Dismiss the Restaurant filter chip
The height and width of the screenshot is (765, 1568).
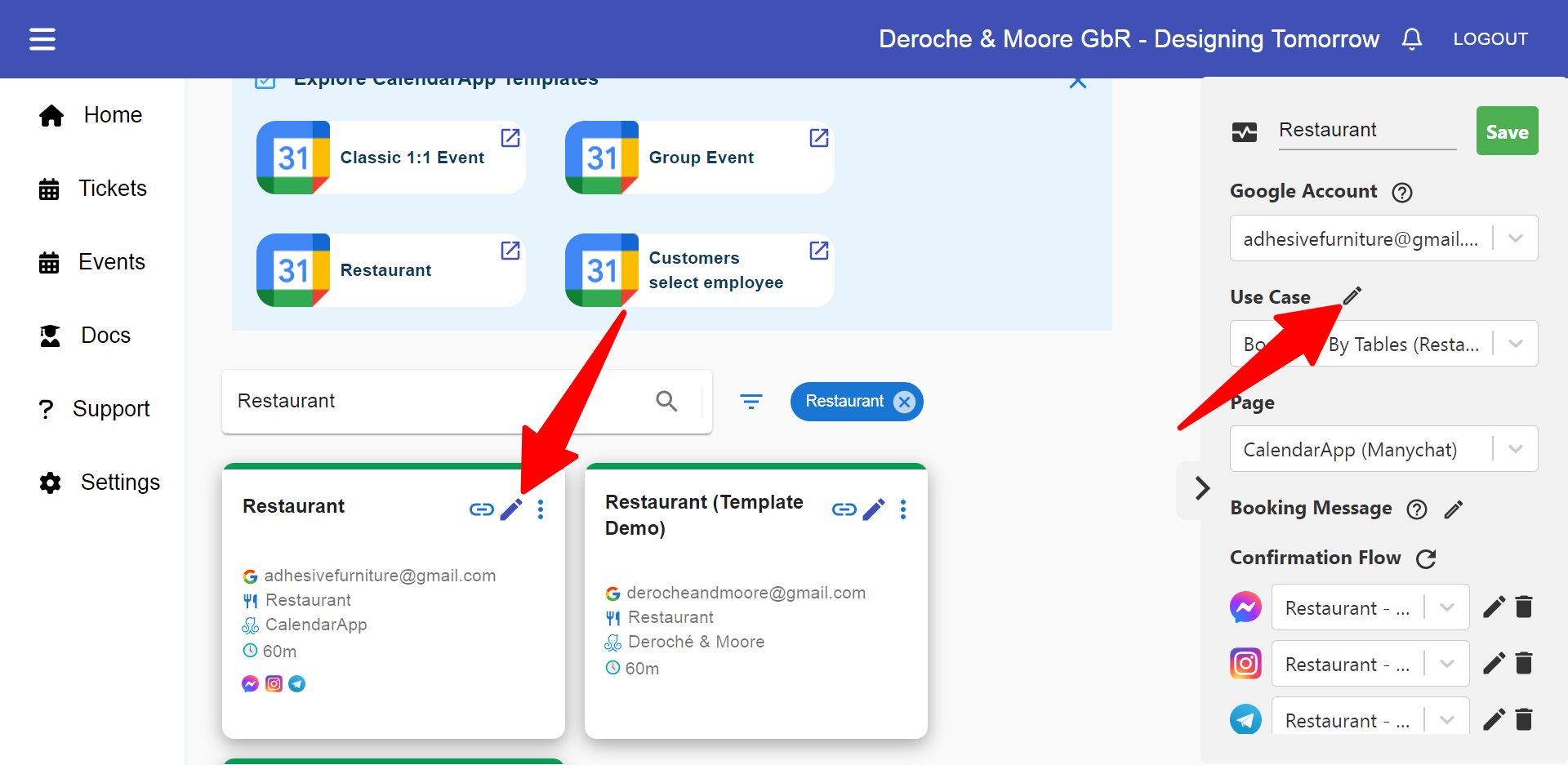[904, 401]
